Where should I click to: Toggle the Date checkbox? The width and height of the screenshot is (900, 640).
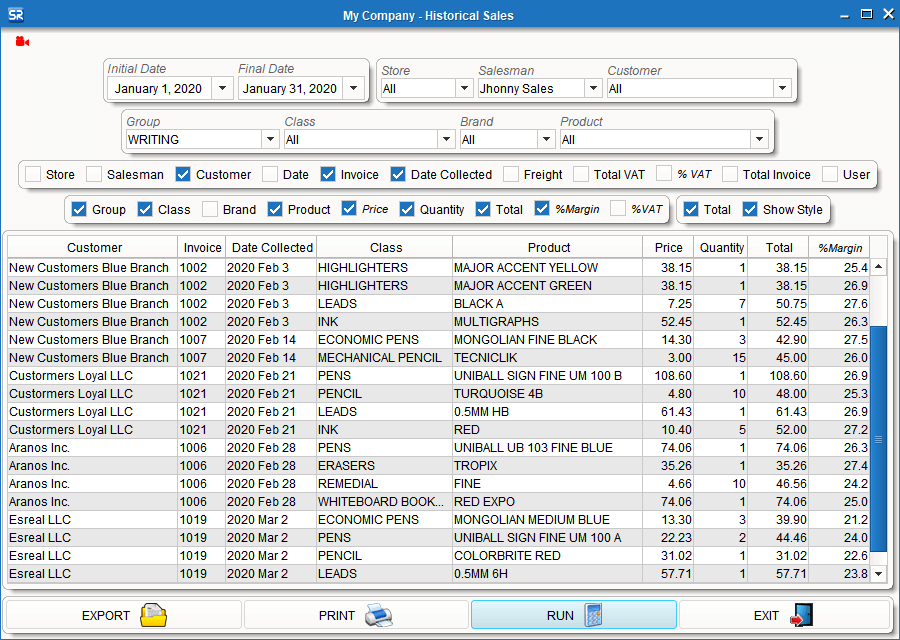point(270,174)
